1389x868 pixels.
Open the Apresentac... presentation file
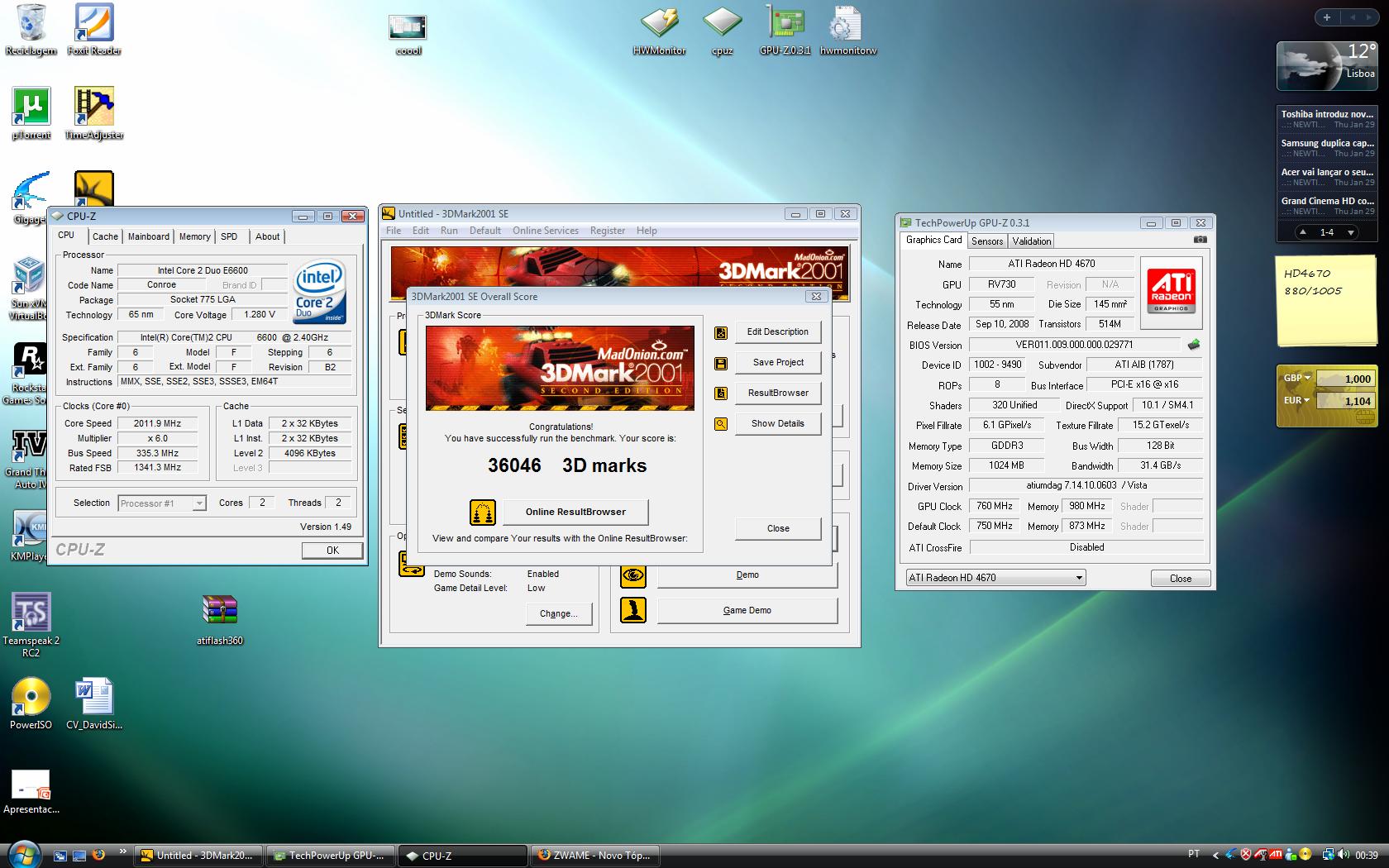[x=31, y=791]
